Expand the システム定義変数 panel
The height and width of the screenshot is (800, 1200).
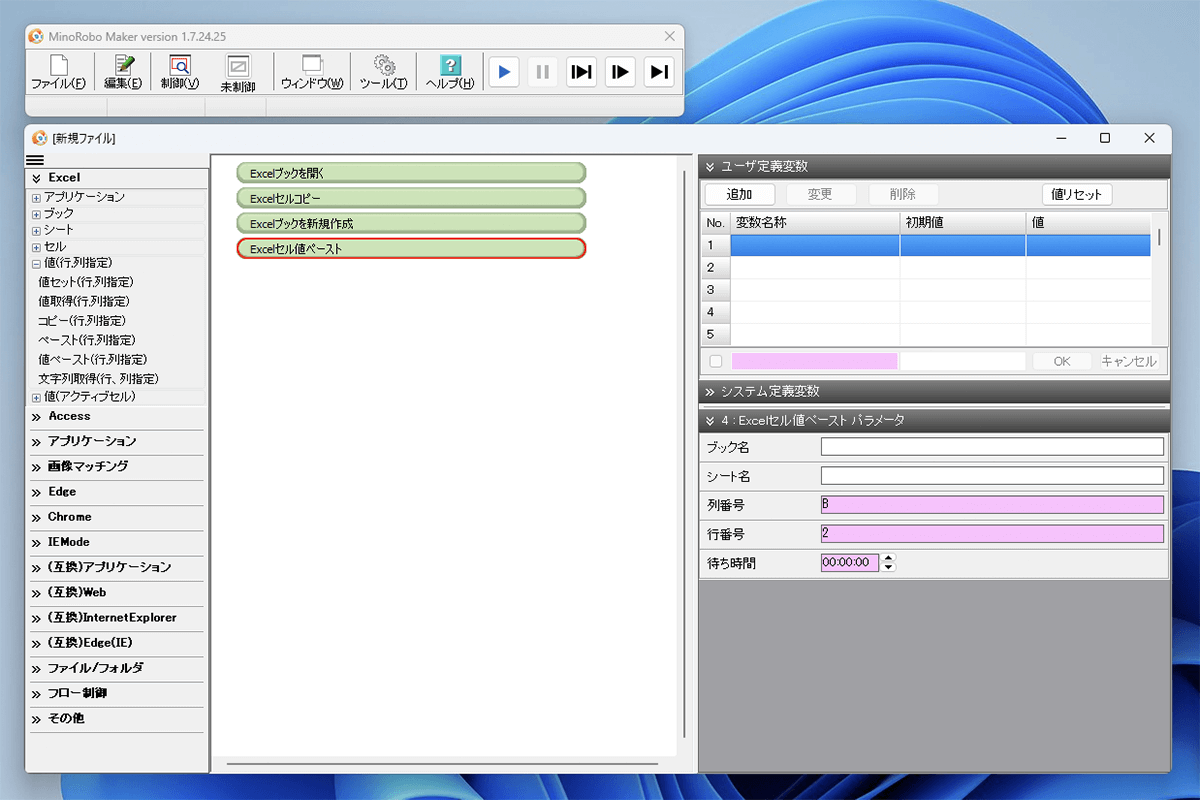pos(710,392)
